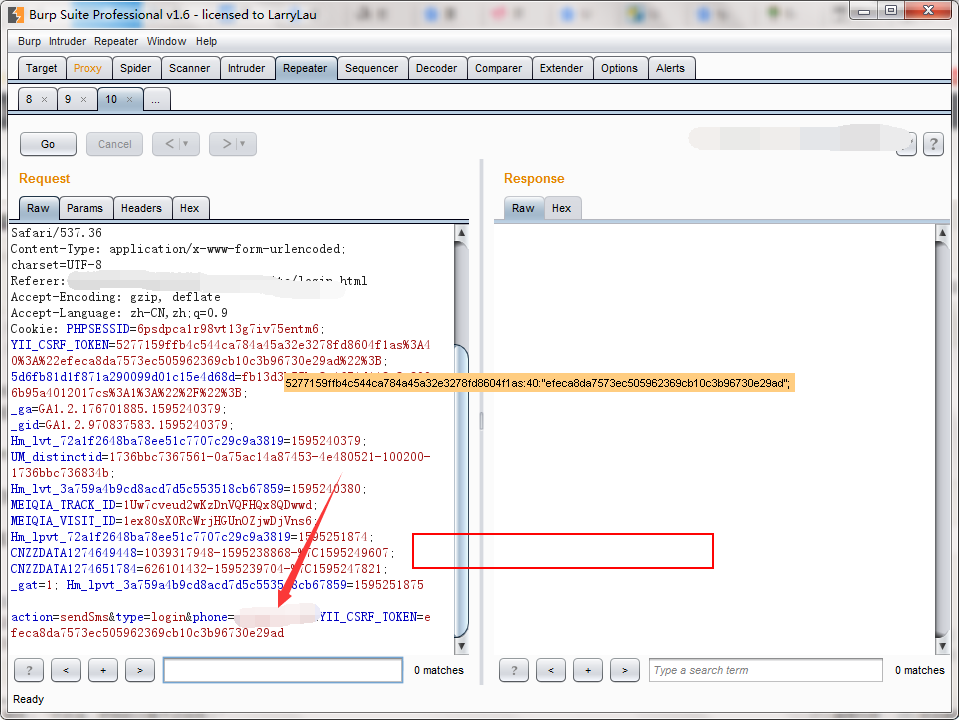Switch to the Extender tab

561,68
